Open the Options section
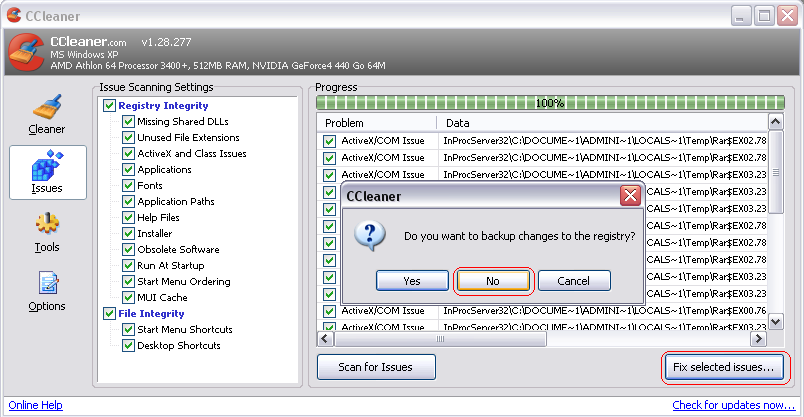804x417 pixels. tap(47, 291)
